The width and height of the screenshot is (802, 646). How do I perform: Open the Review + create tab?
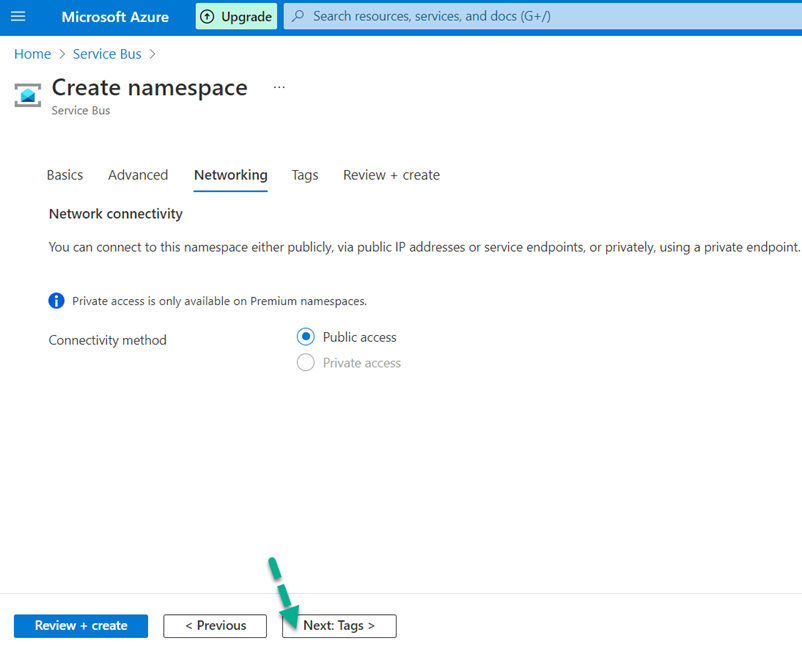[x=391, y=175]
